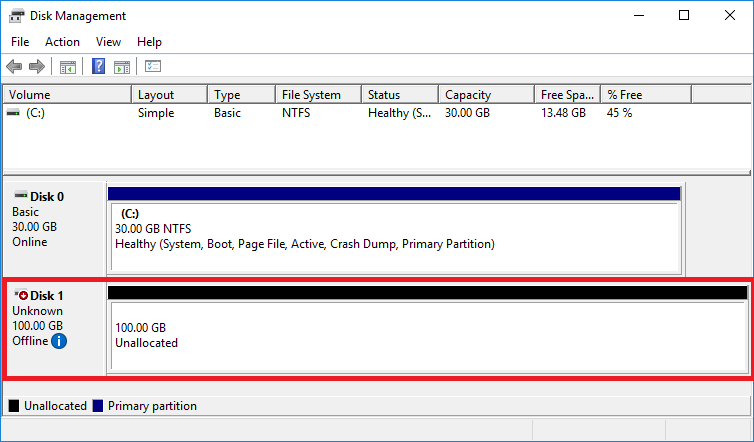Screen dimensions: 754x442
Task: Click the Disk 1 offline info icon
Action: [x=59, y=341]
